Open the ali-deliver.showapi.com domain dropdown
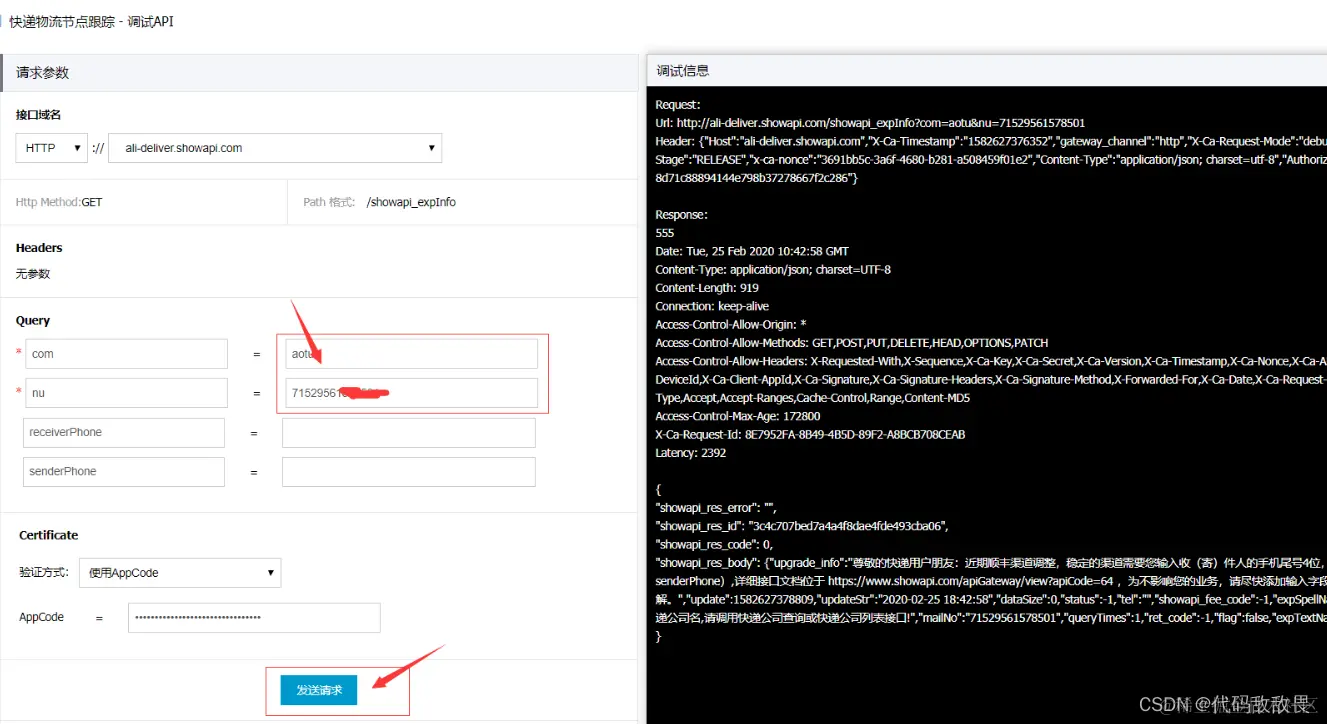 (x=275, y=148)
